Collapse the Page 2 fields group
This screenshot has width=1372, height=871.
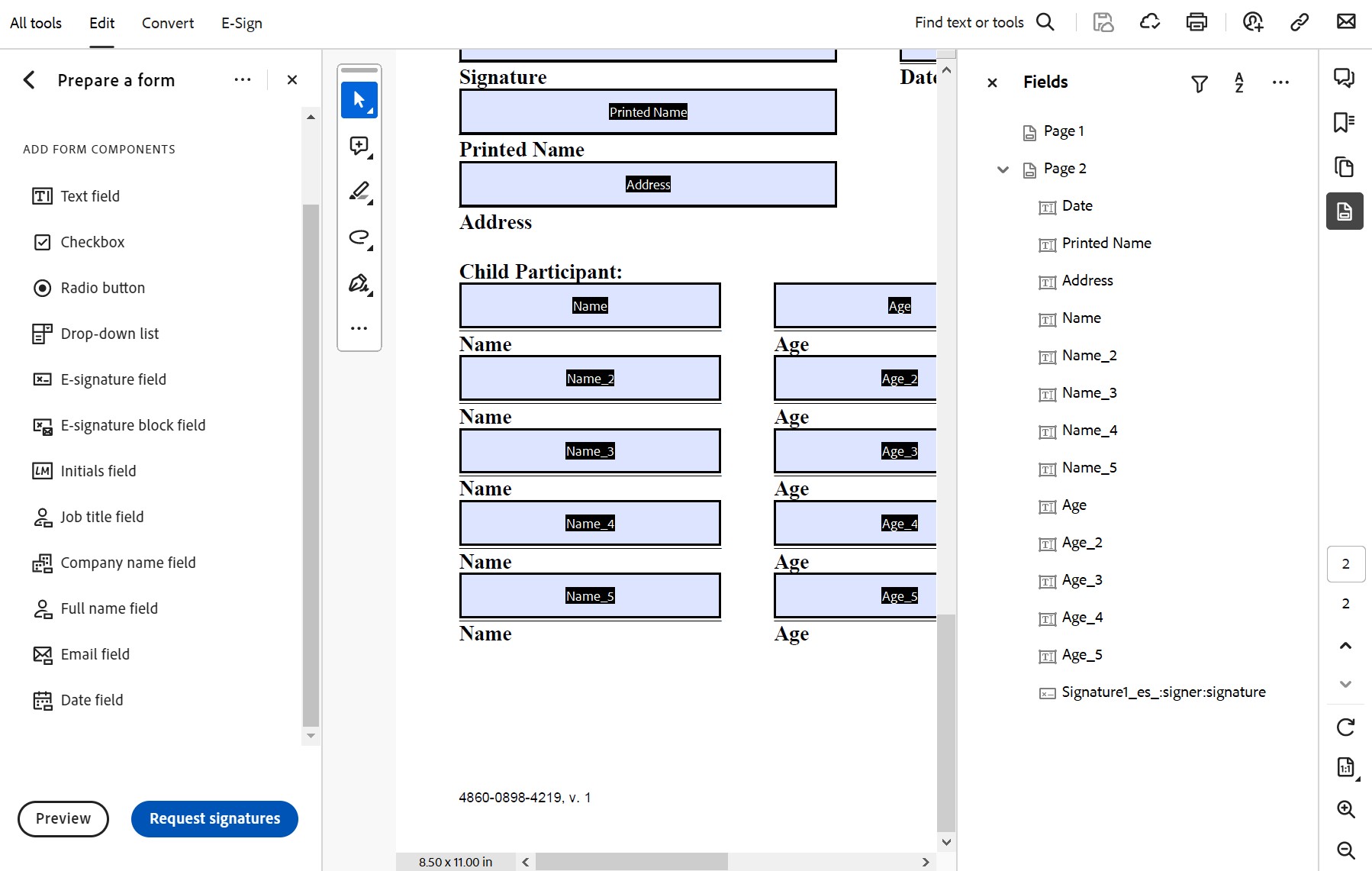point(1001,169)
